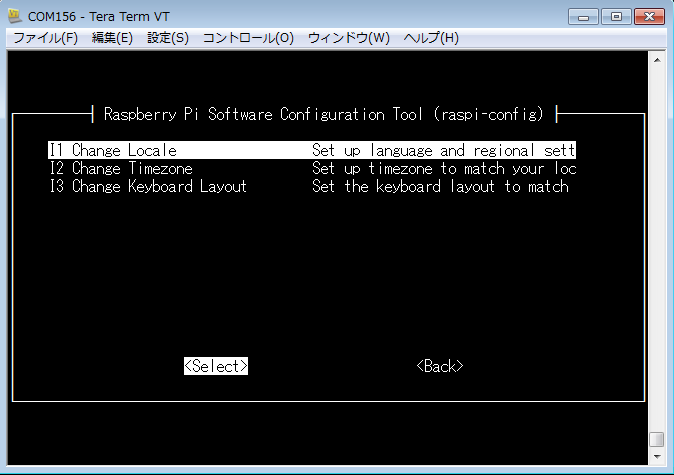Maximize the Tera Term window
674x475 pixels.
(616, 17)
